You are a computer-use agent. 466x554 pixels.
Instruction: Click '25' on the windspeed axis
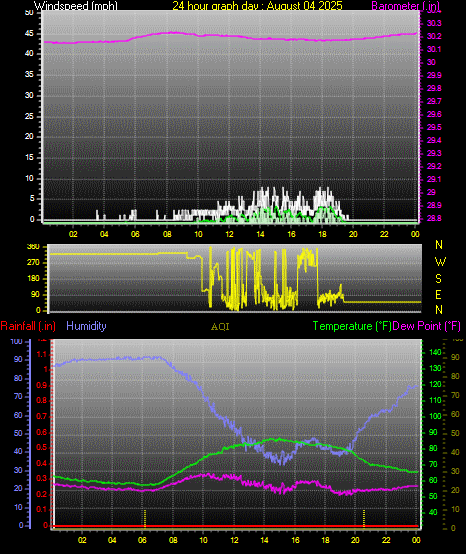tap(29, 116)
